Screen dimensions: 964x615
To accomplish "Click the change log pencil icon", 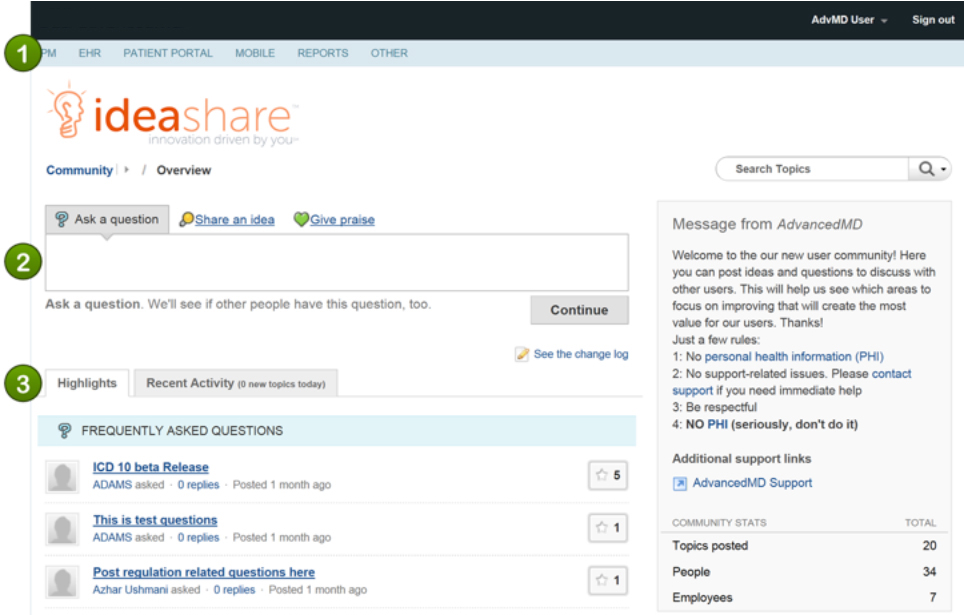I will tap(522, 354).
